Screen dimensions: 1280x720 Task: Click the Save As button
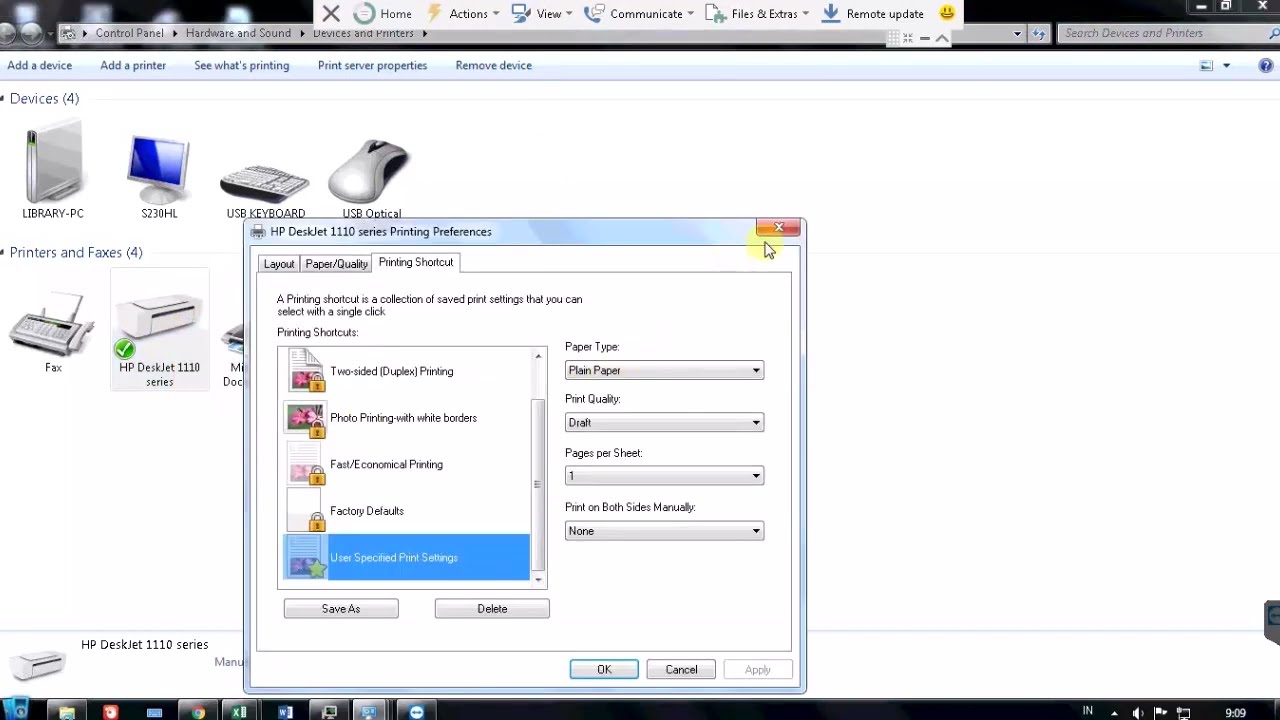[x=341, y=609]
